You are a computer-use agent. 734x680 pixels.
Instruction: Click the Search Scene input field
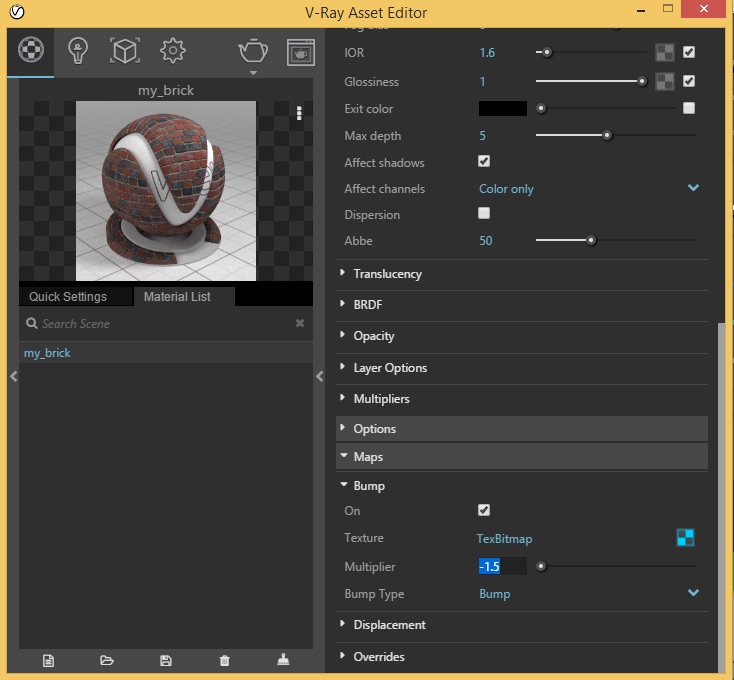tap(160, 324)
